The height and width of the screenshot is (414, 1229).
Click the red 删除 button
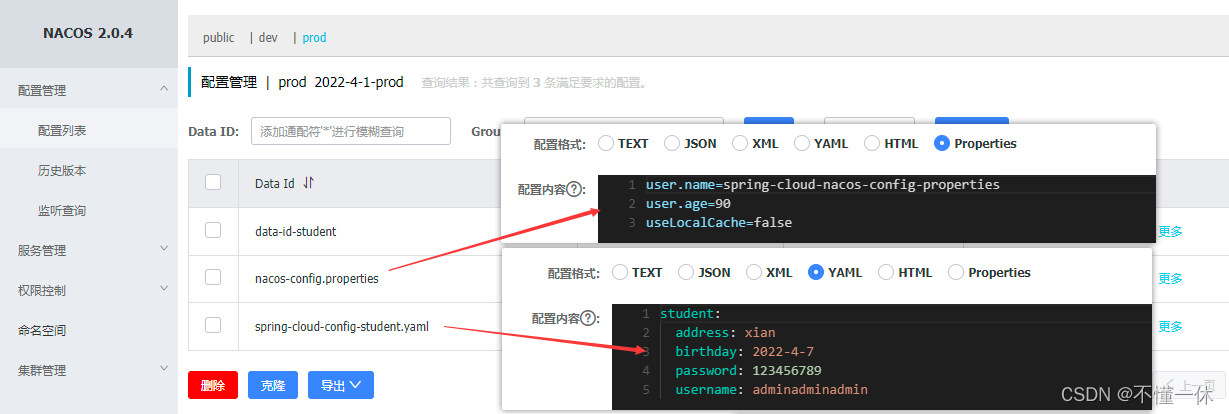click(x=213, y=385)
